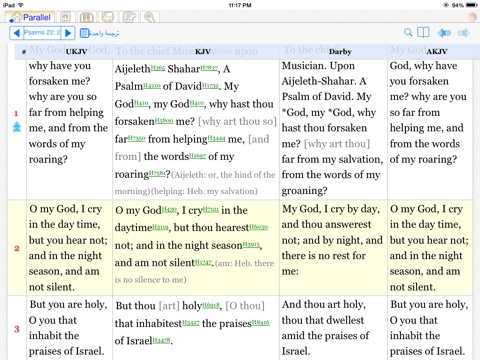This screenshot has height=360, width=480.
Task: Select verse number 3 in the margin
Action: point(17,329)
